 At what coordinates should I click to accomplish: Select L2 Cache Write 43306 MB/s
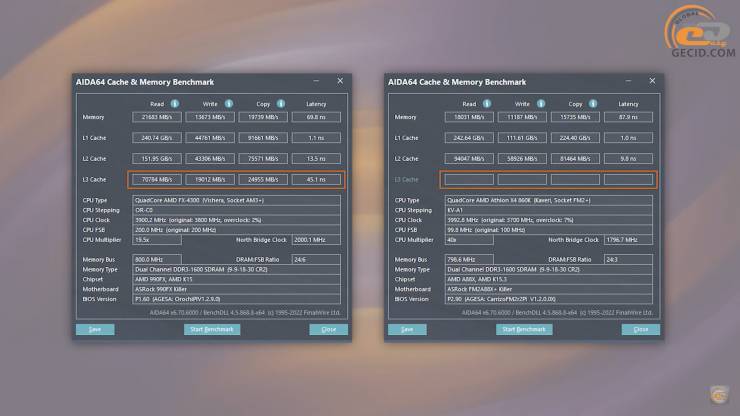point(210,159)
